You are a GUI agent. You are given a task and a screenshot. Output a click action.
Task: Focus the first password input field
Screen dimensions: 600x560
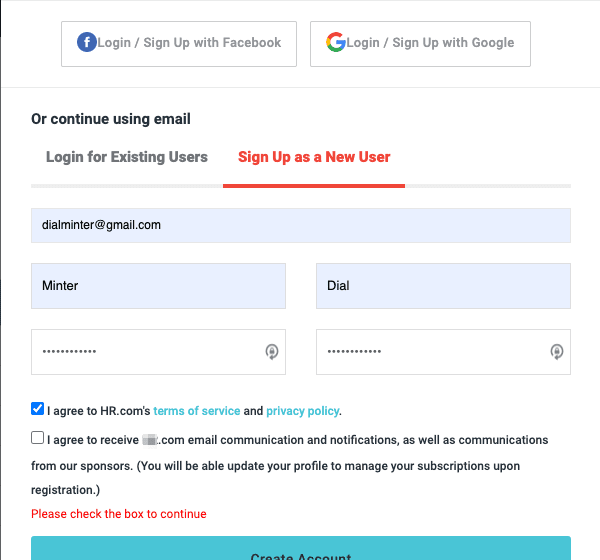pos(145,352)
